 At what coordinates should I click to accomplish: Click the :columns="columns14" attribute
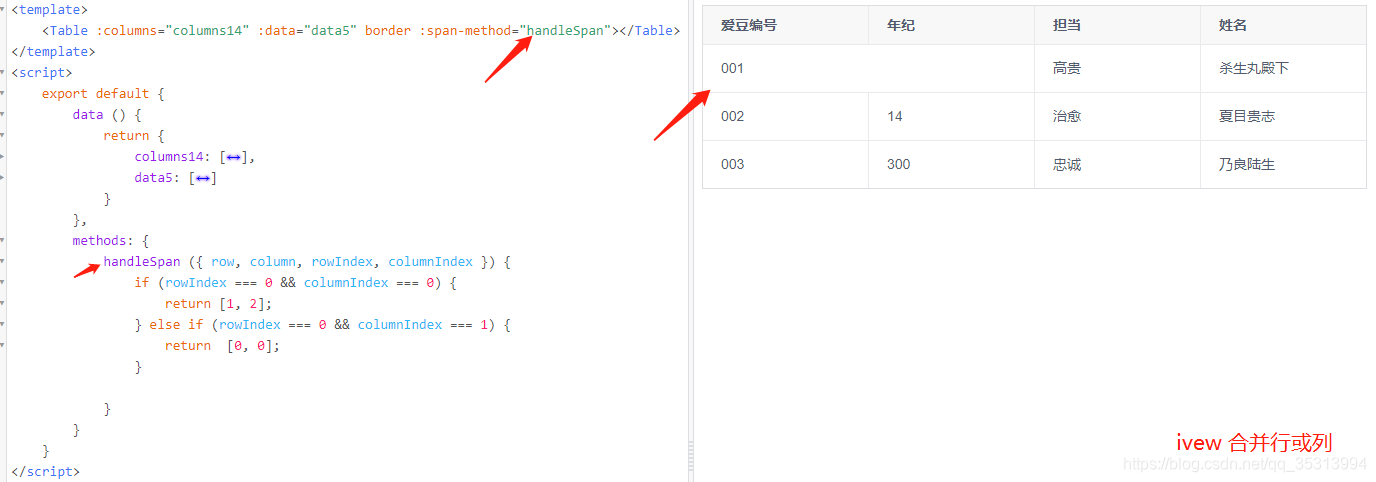[173, 31]
